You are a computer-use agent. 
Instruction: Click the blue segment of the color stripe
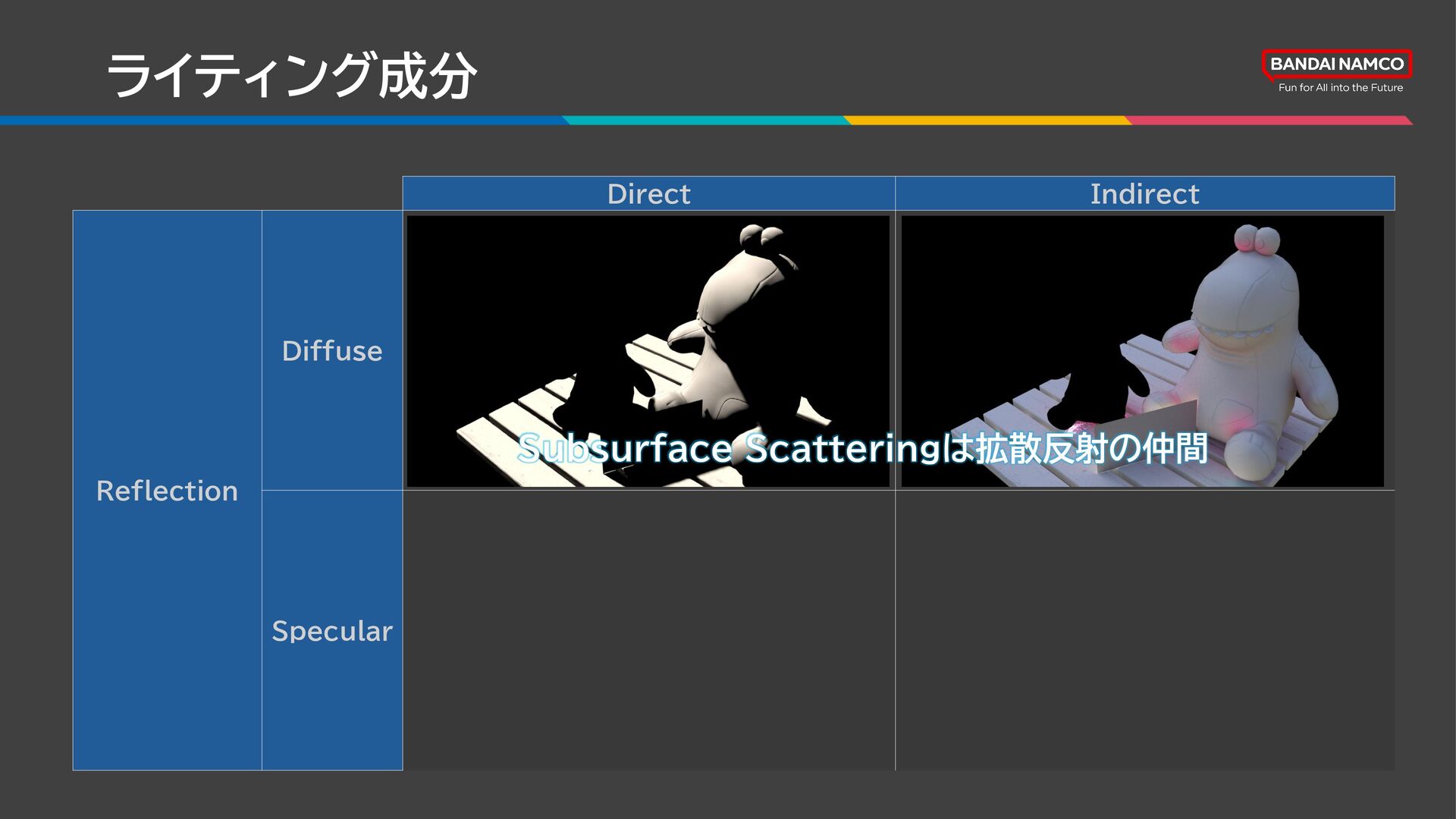(x=281, y=121)
